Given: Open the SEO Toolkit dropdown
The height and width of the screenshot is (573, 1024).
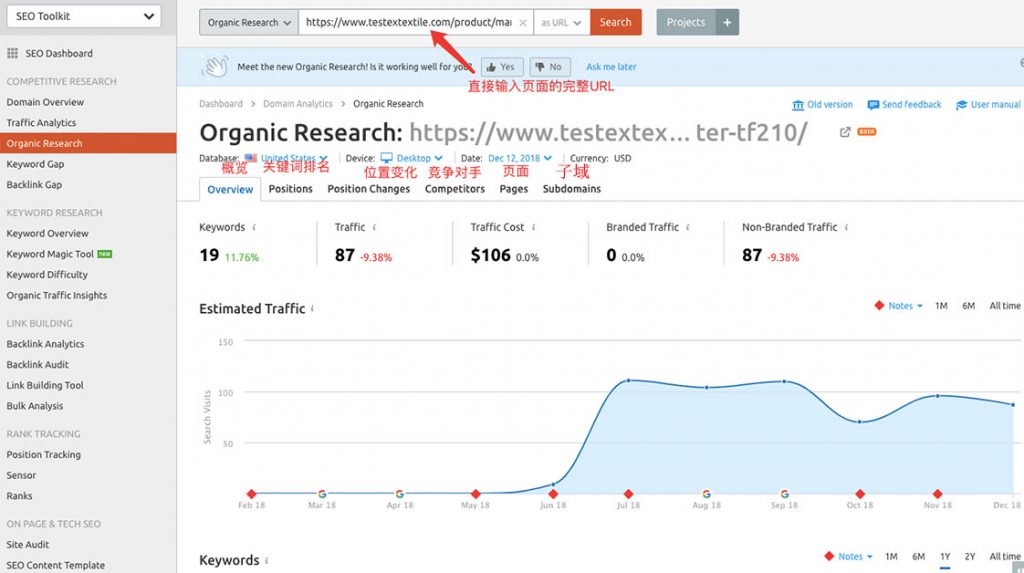Looking at the screenshot, I should coord(84,16).
